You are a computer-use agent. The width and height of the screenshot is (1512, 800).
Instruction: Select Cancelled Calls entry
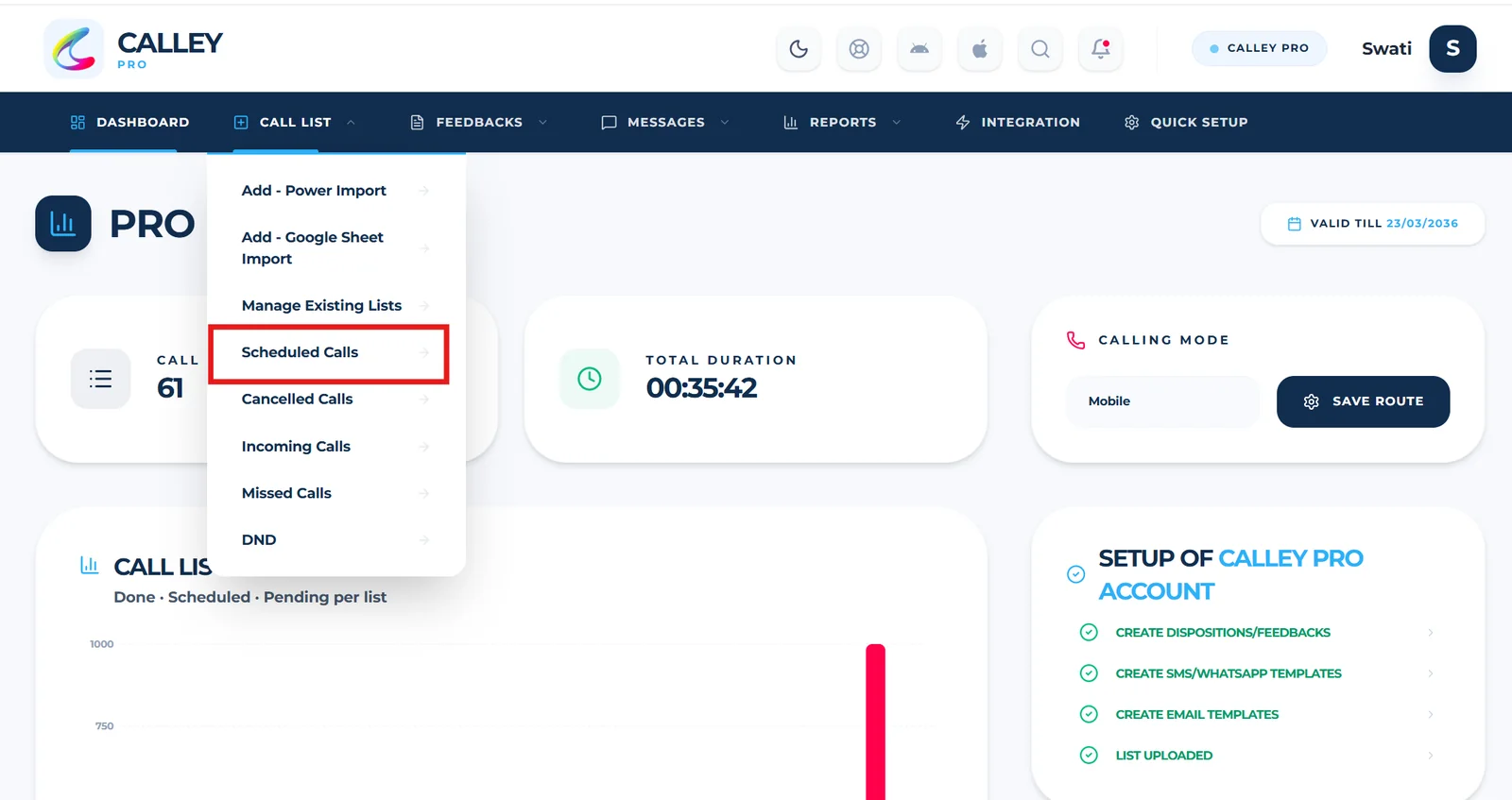(335, 400)
